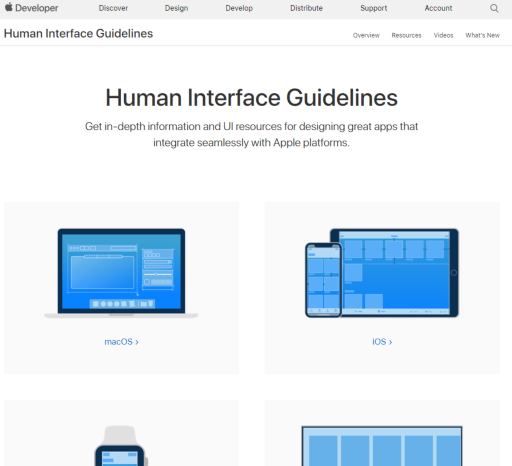Image resolution: width=512 pixels, height=466 pixels.
Task: Open the Distribute menu
Action: point(306,8)
